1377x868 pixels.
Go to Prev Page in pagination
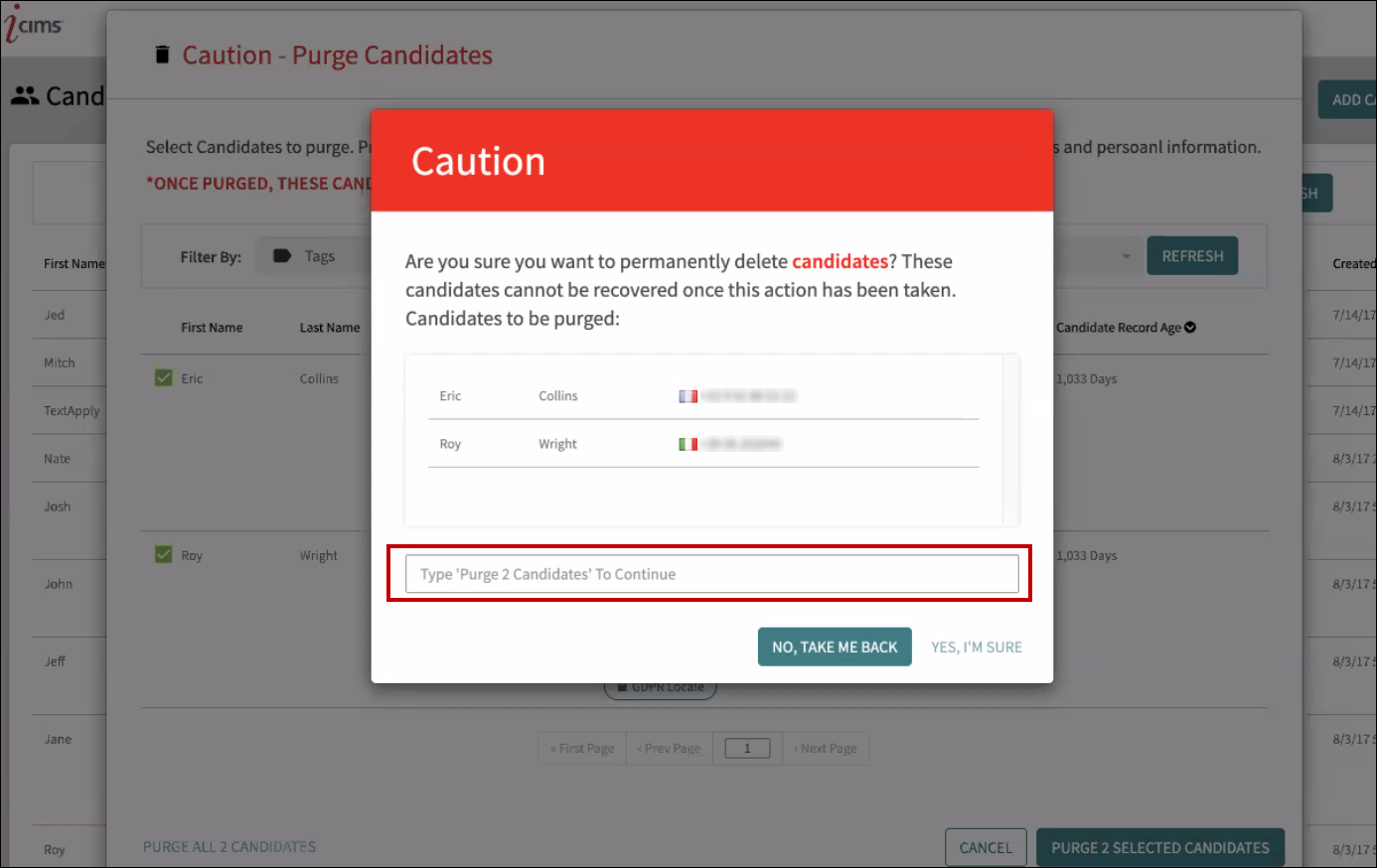coord(669,748)
